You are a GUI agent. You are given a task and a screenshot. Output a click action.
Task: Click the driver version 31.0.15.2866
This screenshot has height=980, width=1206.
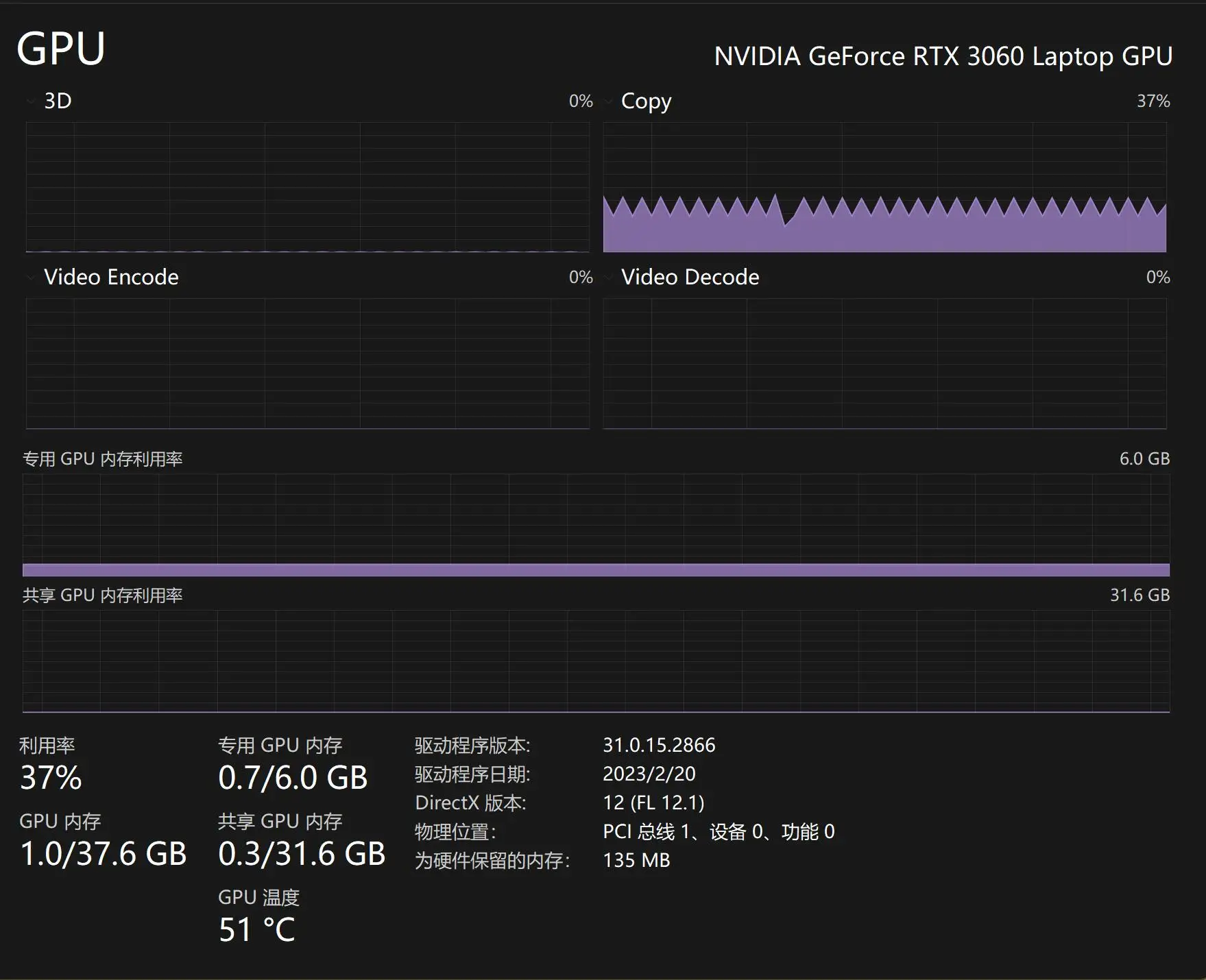659,745
